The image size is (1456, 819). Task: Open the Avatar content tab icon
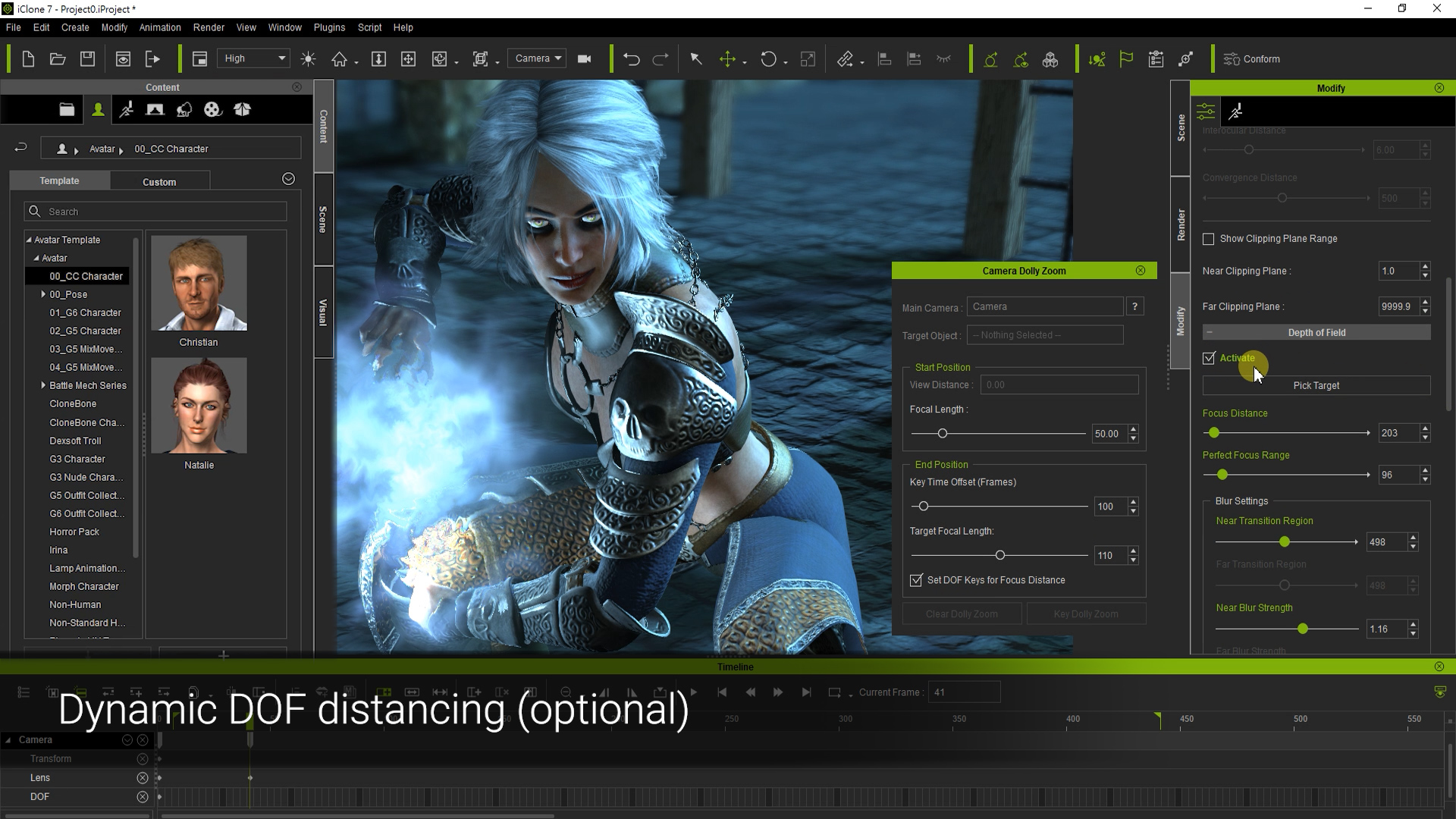click(x=98, y=110)
